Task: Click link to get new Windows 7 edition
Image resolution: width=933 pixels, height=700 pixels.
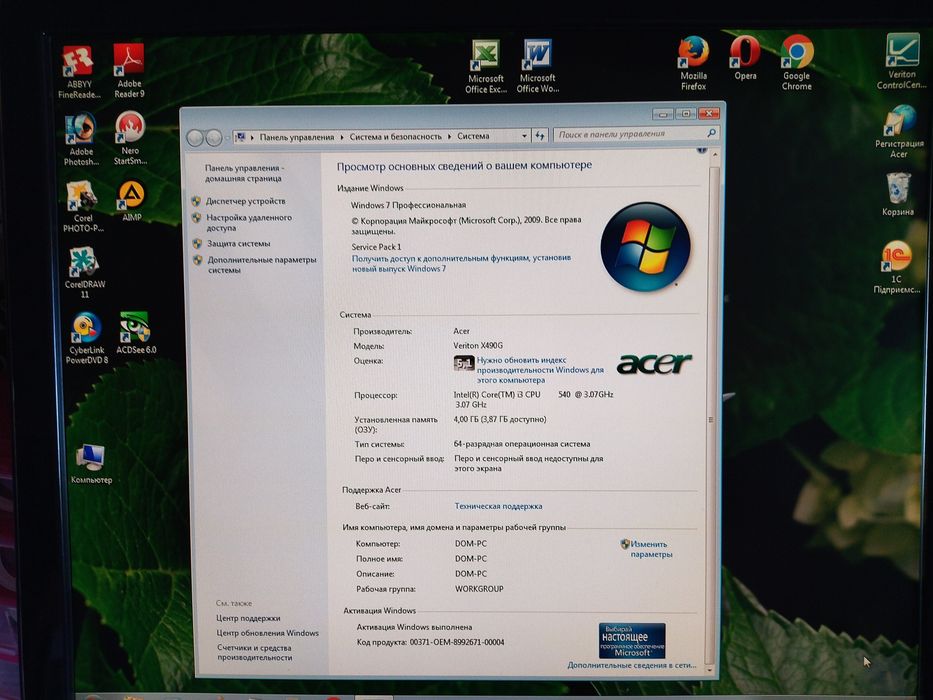Action: 461,263
